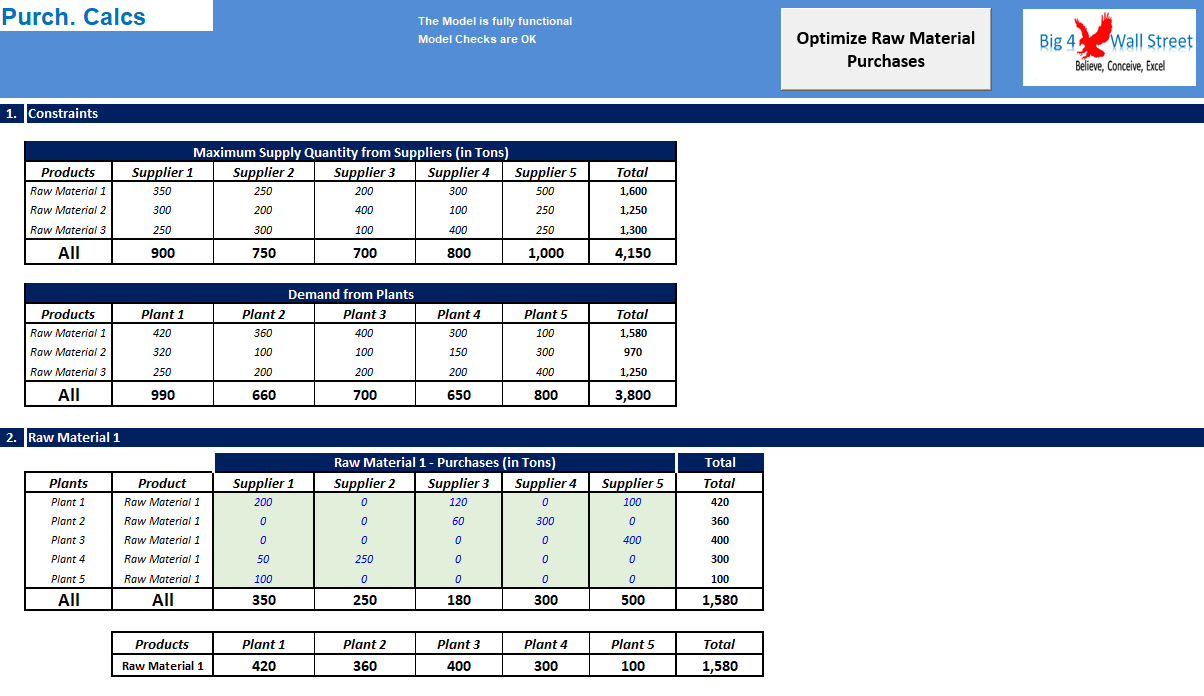Click the Plant 4 Supplier 1 purchase input 50

click(264, 559)
